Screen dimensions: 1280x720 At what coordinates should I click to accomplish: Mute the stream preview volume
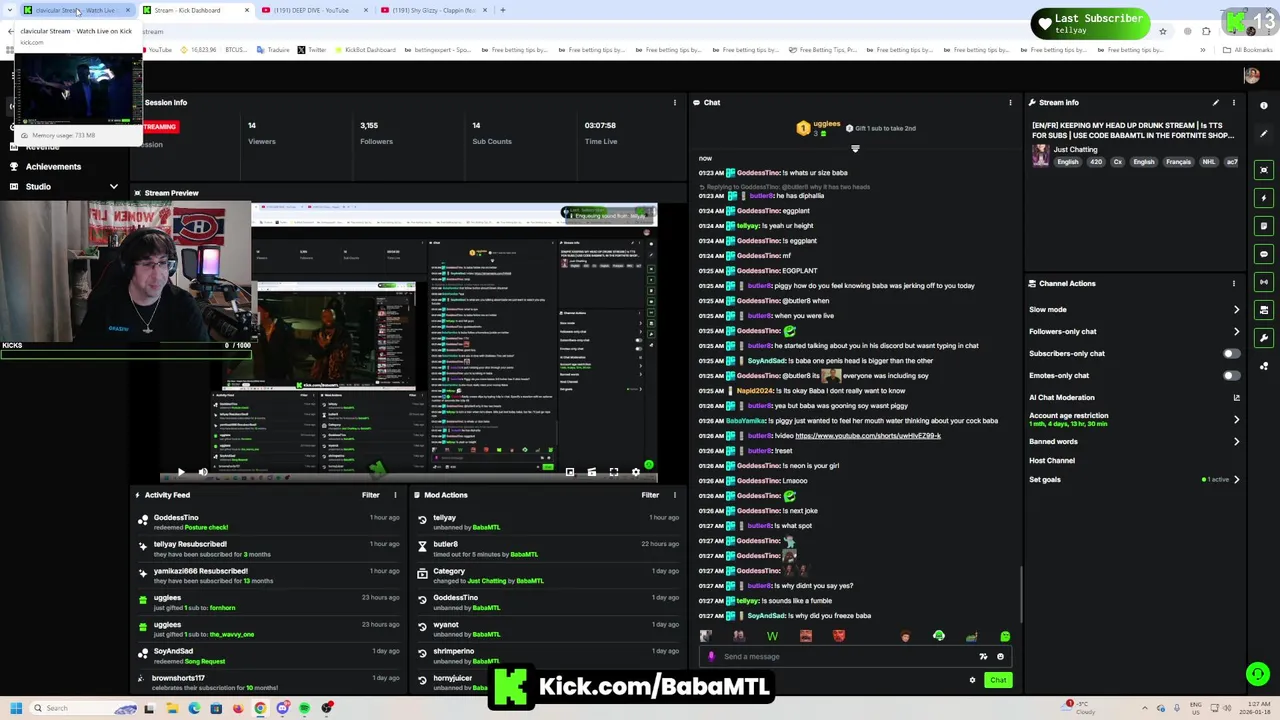coord(203,472)
